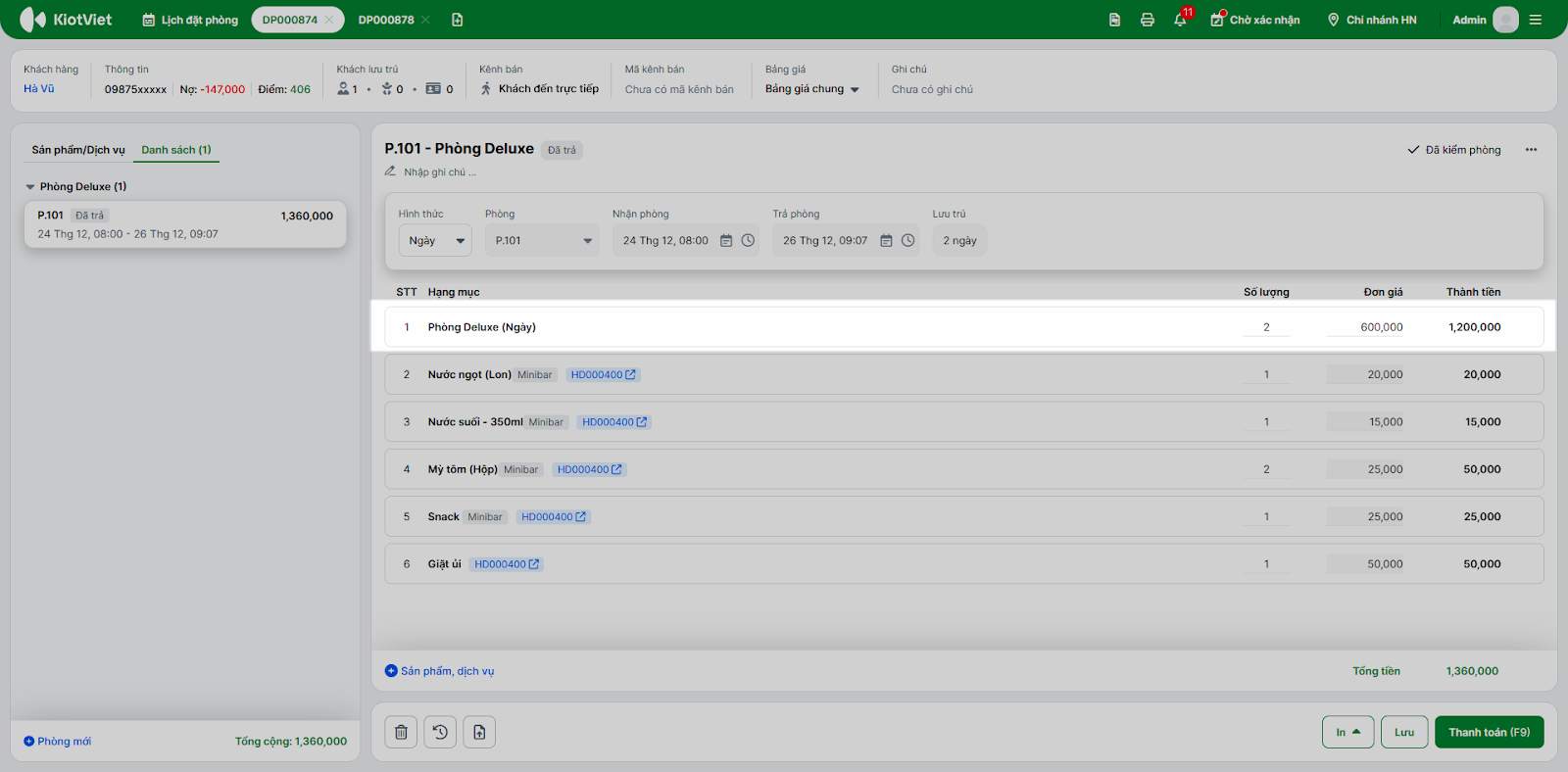Click the debt amount -147,000

coord(222,89)
